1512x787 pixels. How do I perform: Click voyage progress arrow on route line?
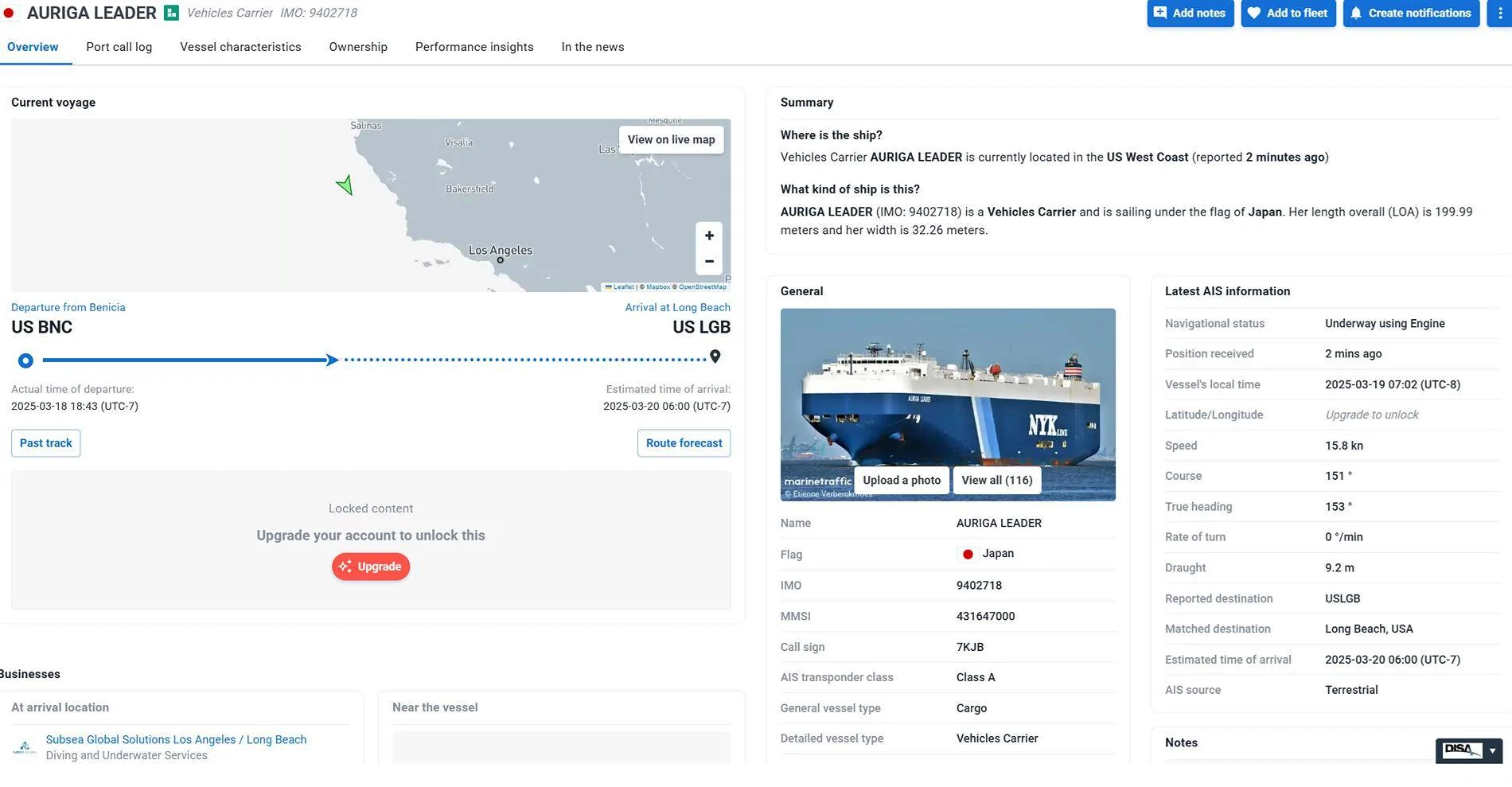coord(332,360)
